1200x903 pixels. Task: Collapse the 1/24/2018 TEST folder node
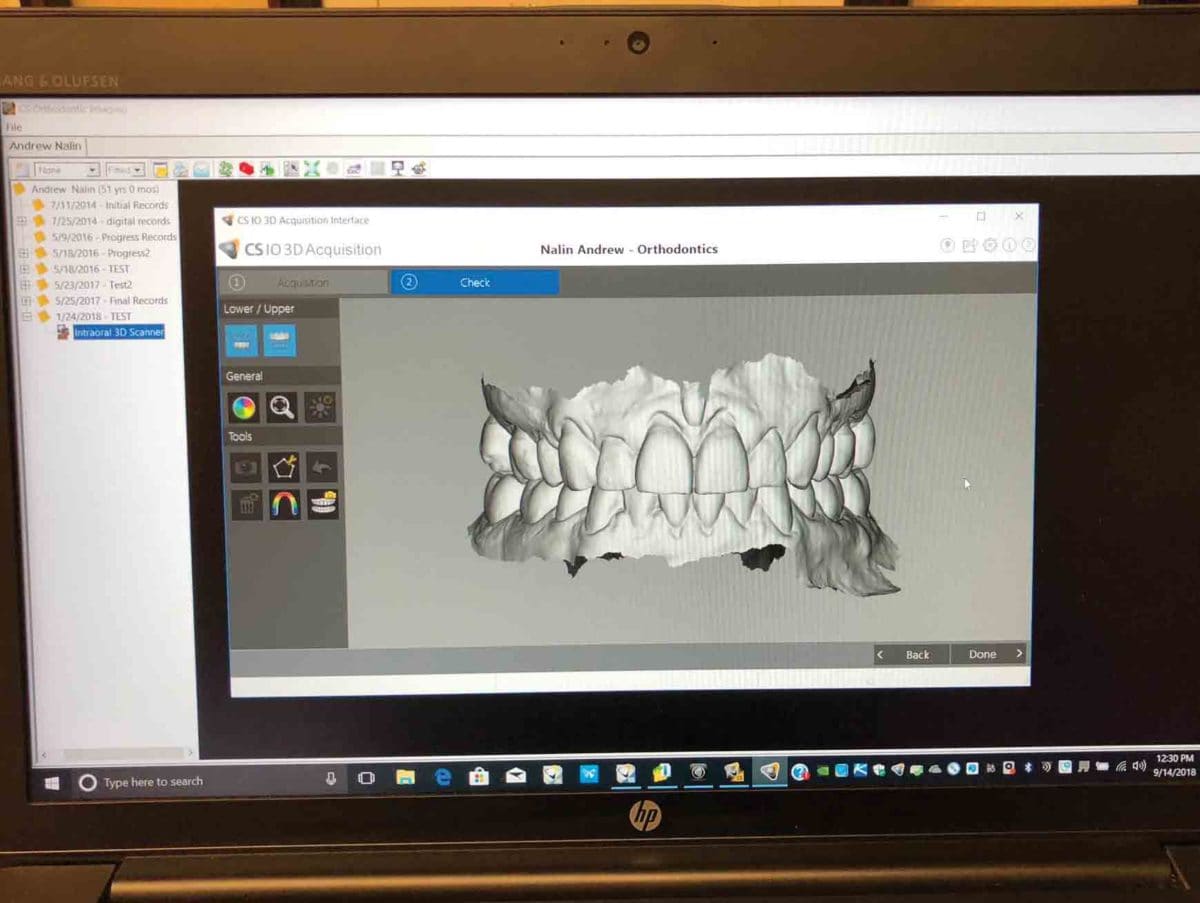pyautogui.click(x=22, y=316)
